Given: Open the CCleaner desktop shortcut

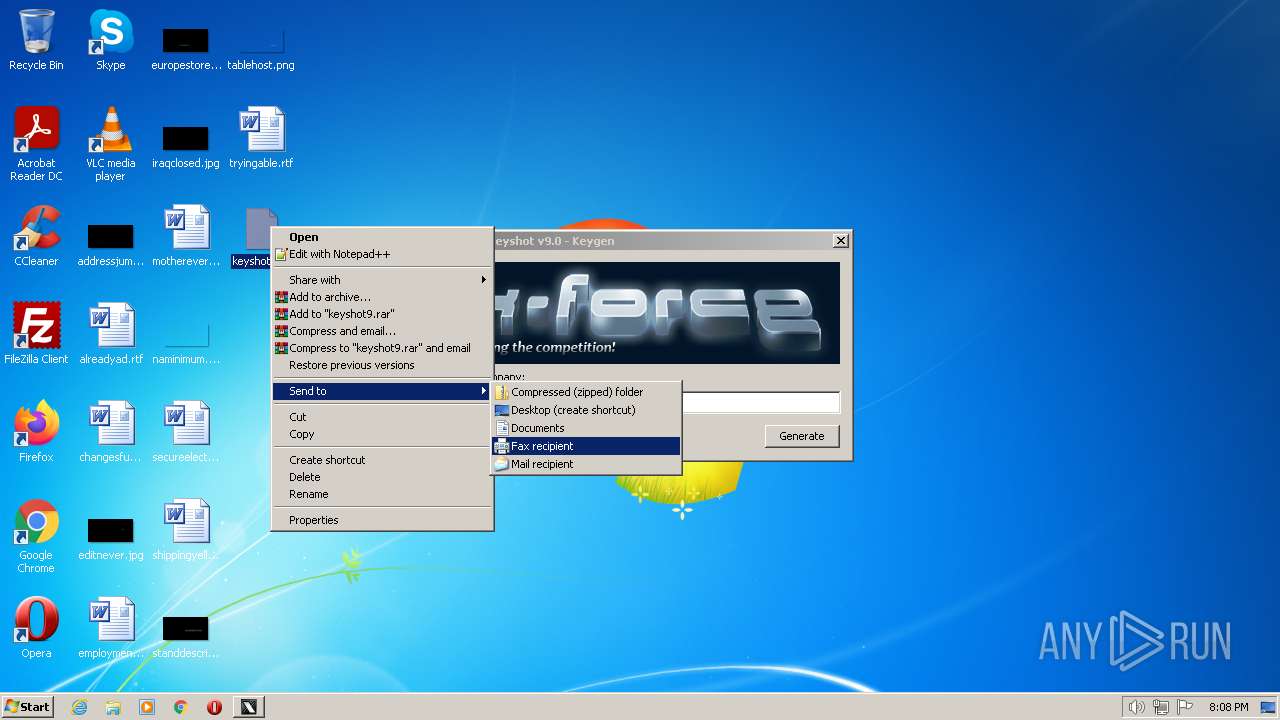Looking at the screenshot, I should 36,236.
